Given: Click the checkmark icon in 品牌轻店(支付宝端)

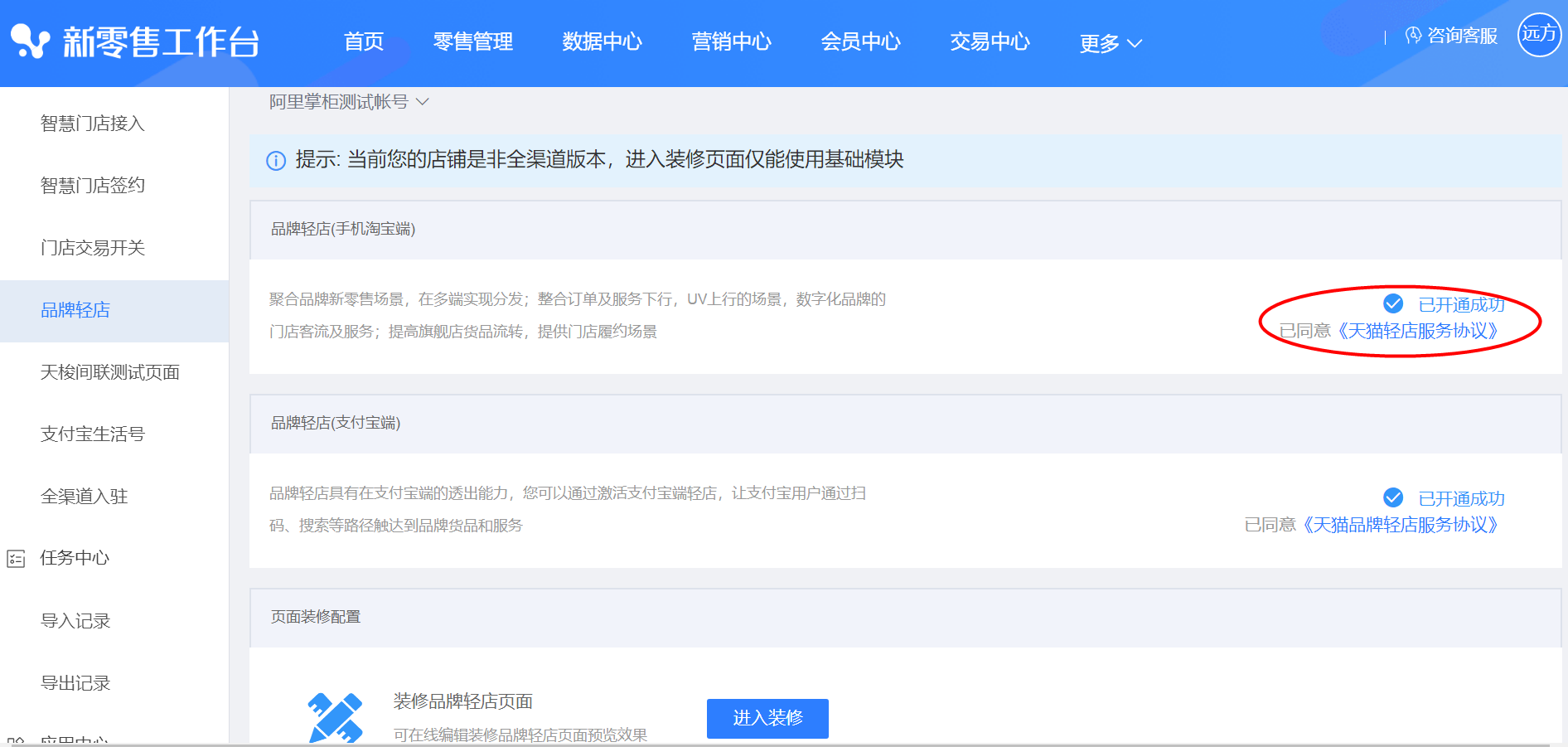Looking at the screenshot, I should coord(1393,497).
